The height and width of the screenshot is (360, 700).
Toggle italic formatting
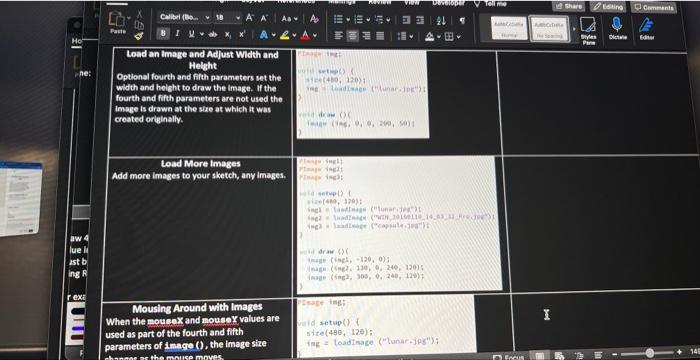point(177,34)
